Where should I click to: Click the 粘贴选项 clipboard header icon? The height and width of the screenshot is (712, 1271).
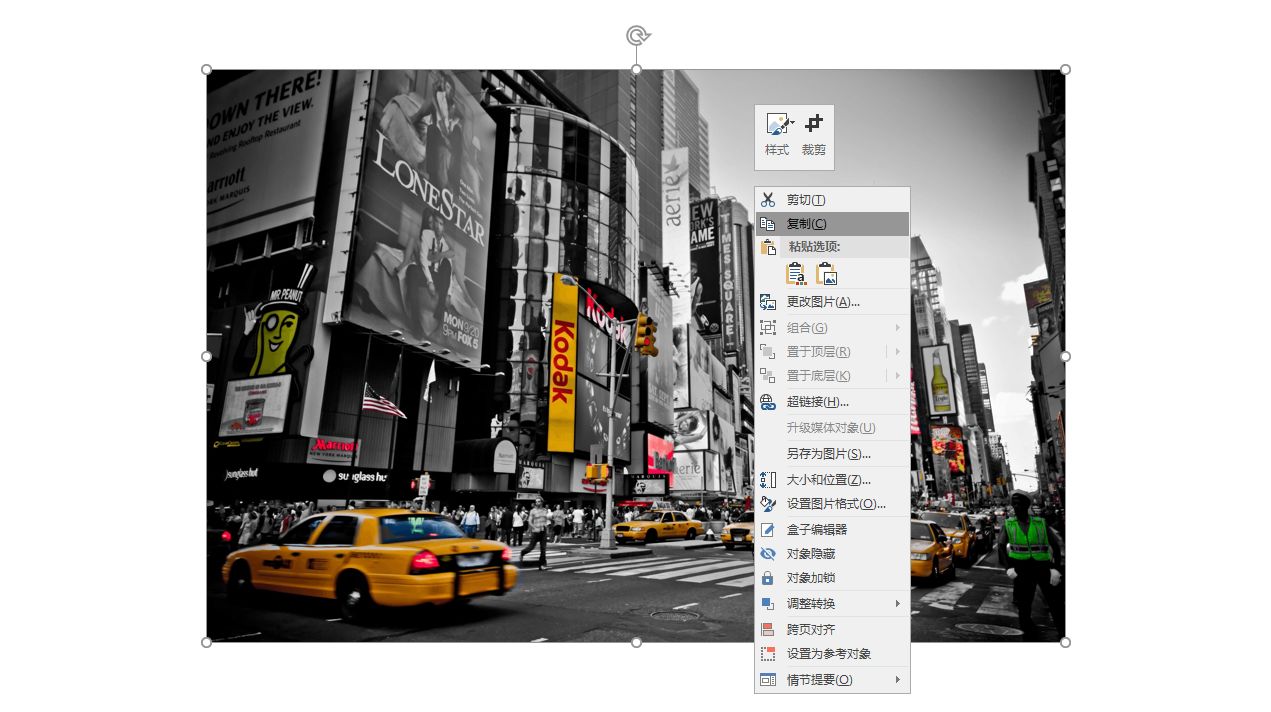click(x=768, y=247)
